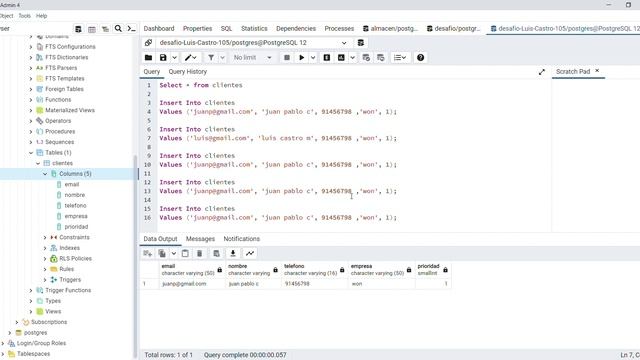
Task: Expand the Trigger Functions node
Action: tap(31, 291)
